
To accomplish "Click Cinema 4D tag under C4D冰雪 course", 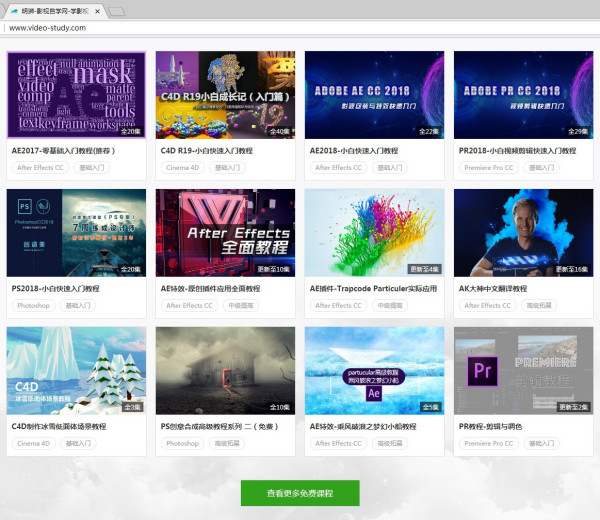I will 33,443.
